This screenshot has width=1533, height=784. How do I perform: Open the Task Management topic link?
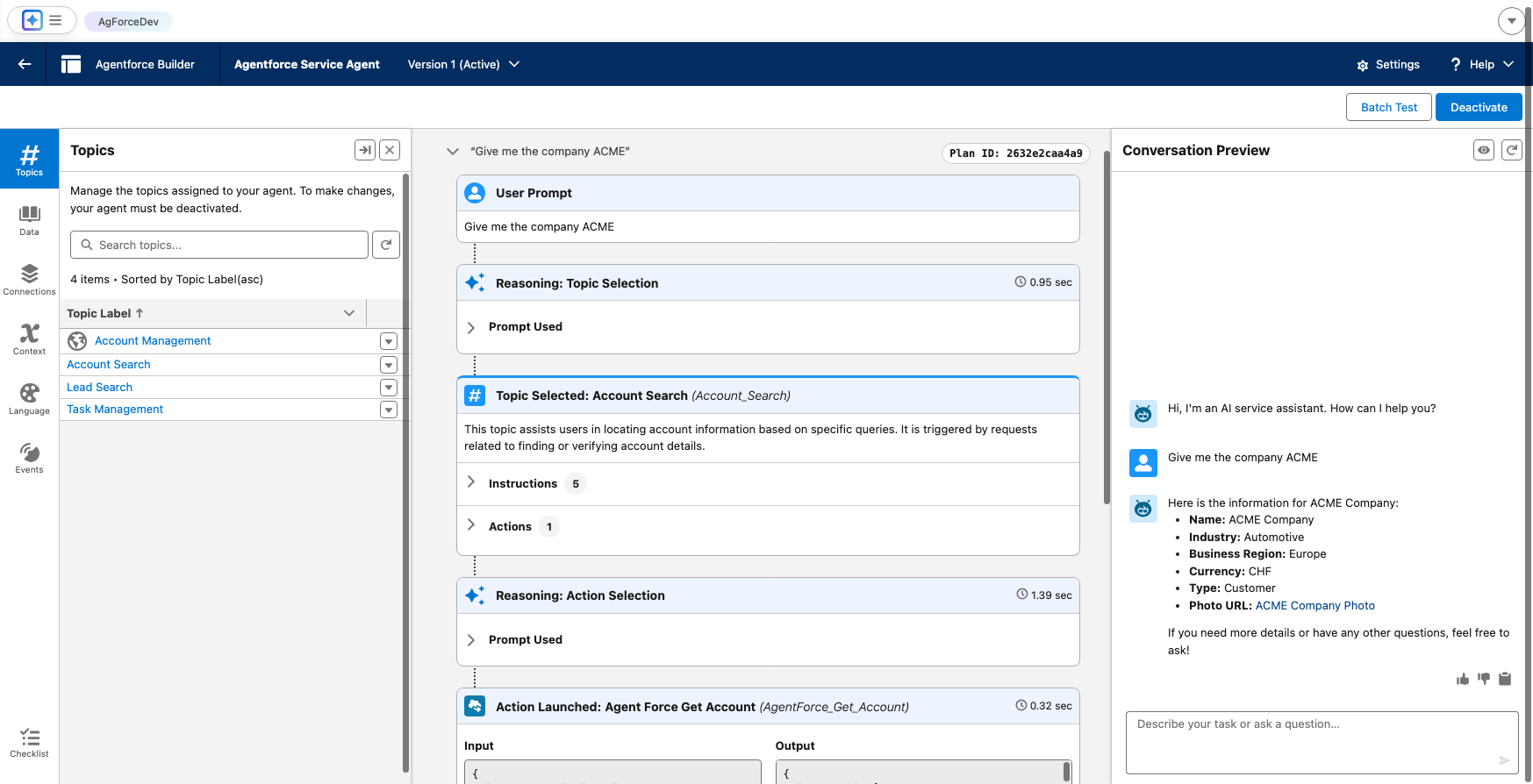tap(115, 410)
